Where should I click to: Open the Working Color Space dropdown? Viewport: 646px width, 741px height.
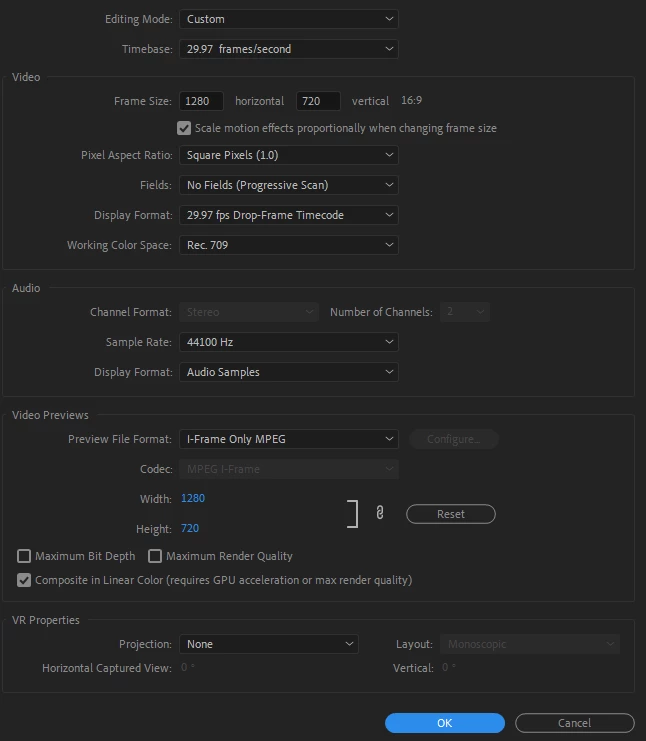click(x=289, y=245)
